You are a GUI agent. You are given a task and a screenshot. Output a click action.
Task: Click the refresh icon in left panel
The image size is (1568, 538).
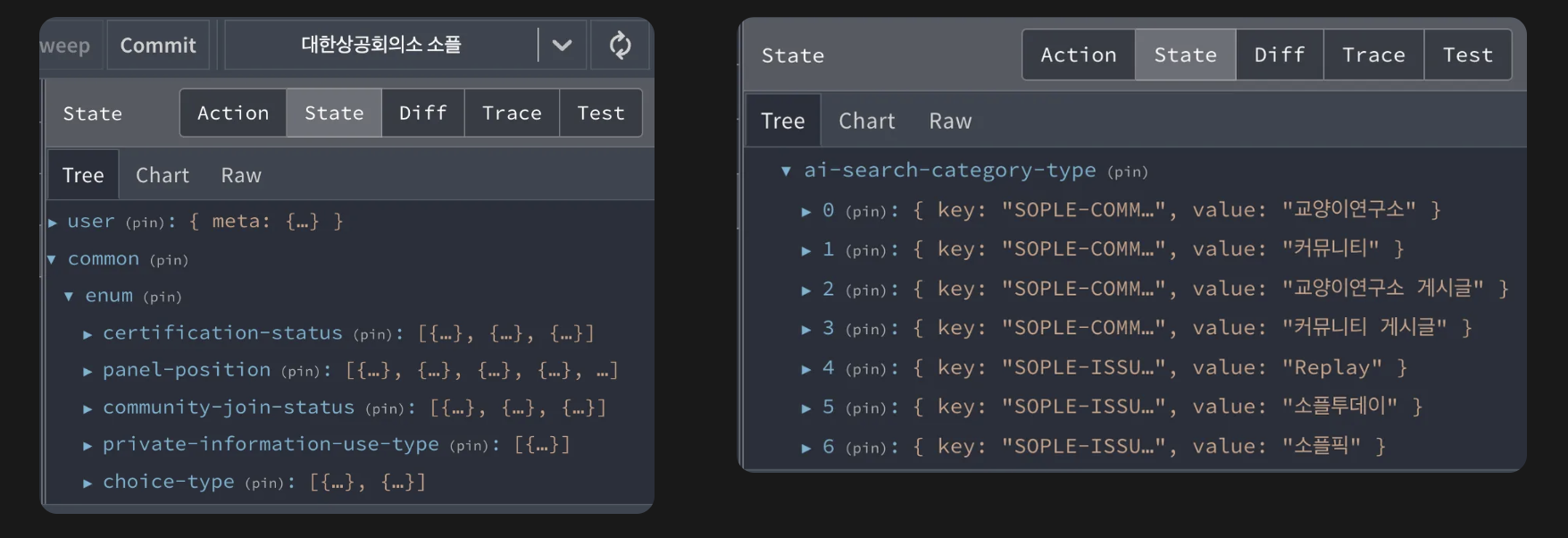coord(620,45)
